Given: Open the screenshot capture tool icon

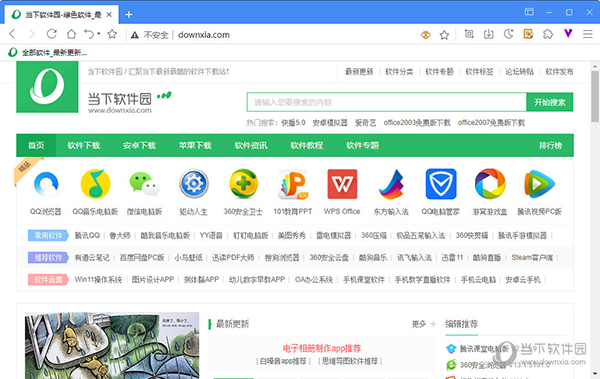Looking at the screenshot, I should tap(469, 34).
